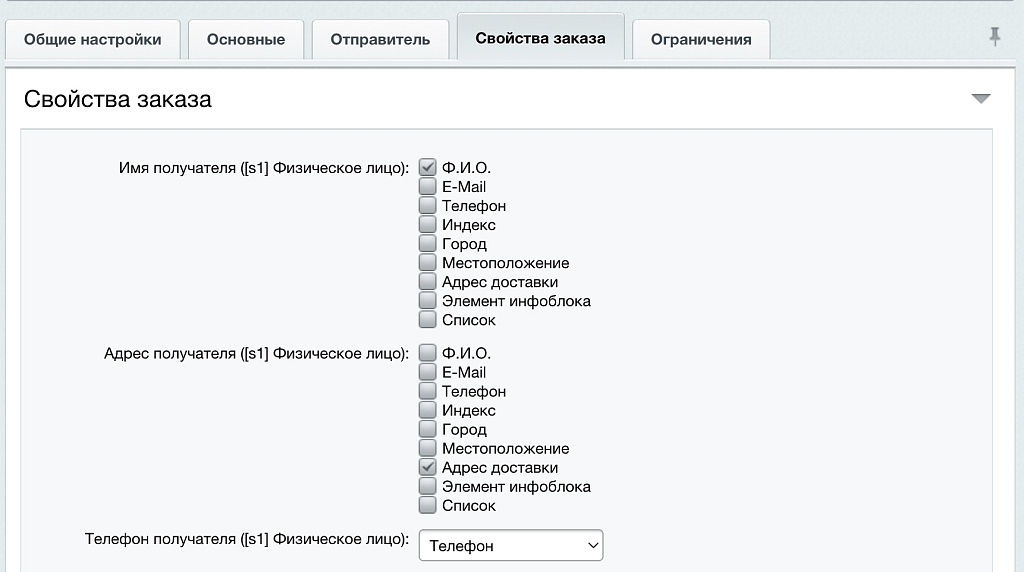Click the pin icon beside the tabs
This screenshot has height=572, width=1024.
point(994,37)
